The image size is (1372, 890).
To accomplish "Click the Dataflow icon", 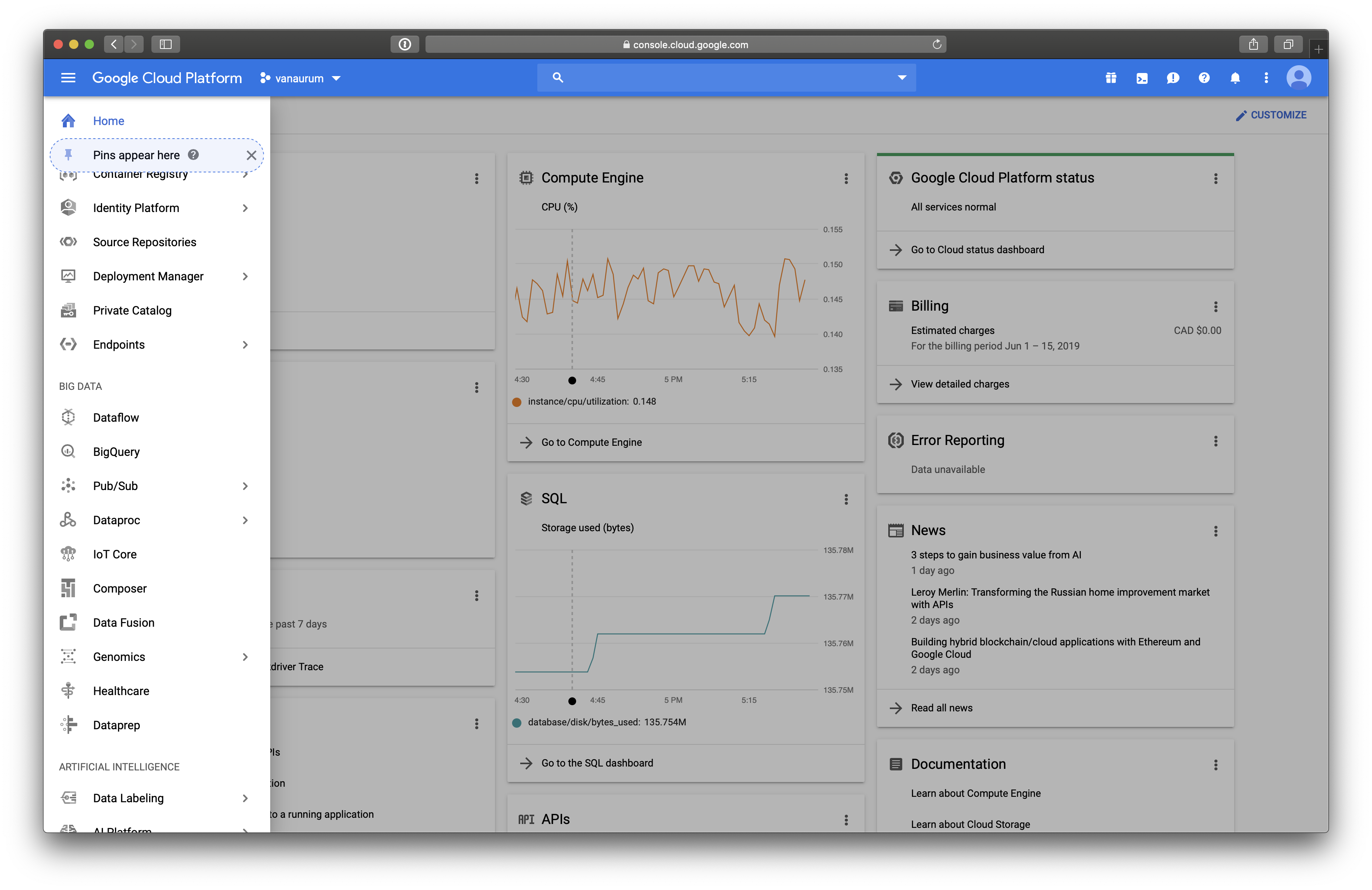I will (68, 417).
